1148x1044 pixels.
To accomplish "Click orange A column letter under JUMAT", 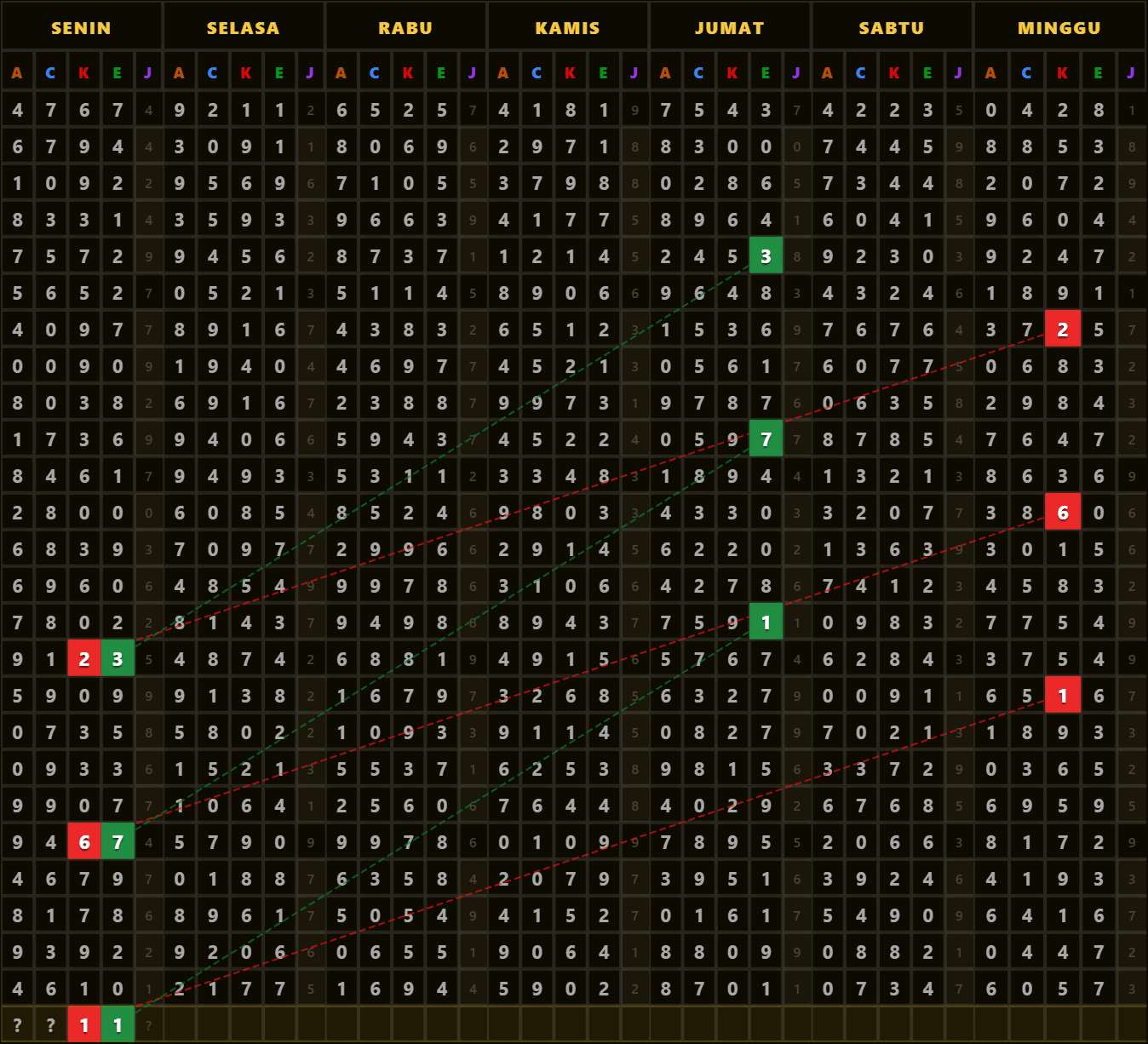I will (x=665, y=73).
